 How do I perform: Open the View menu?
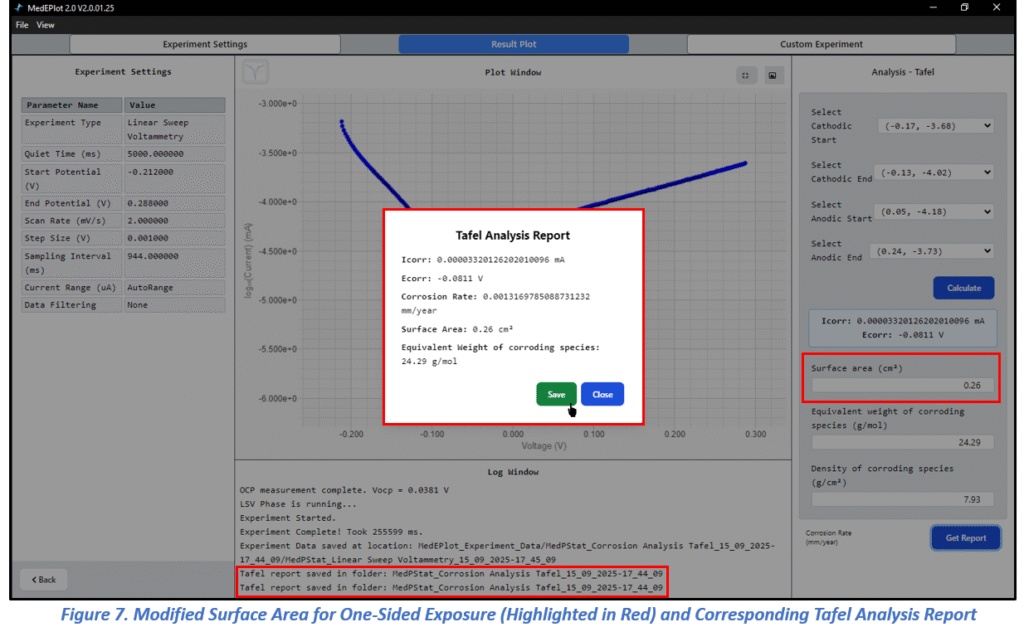point(46,25)
